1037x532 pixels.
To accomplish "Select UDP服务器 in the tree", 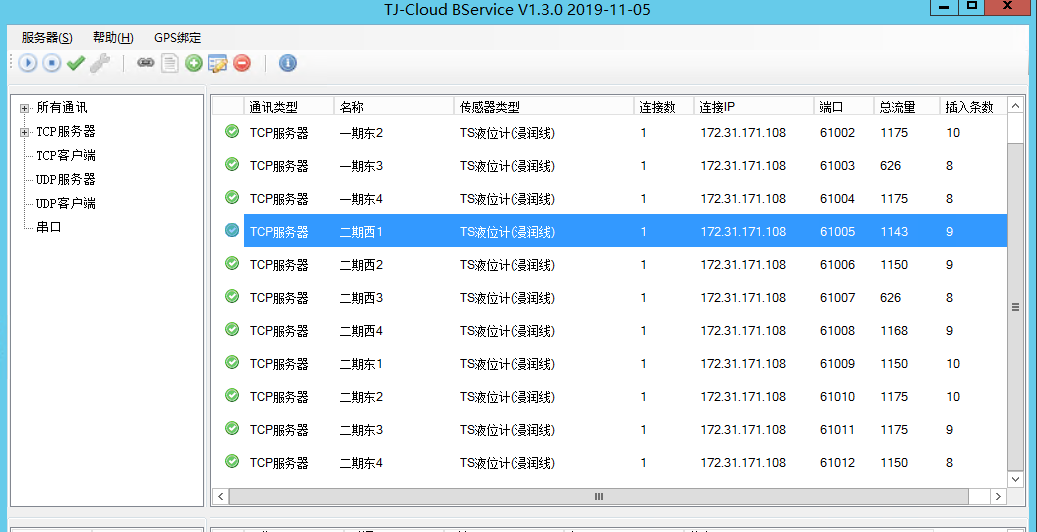I will [65, 179].
